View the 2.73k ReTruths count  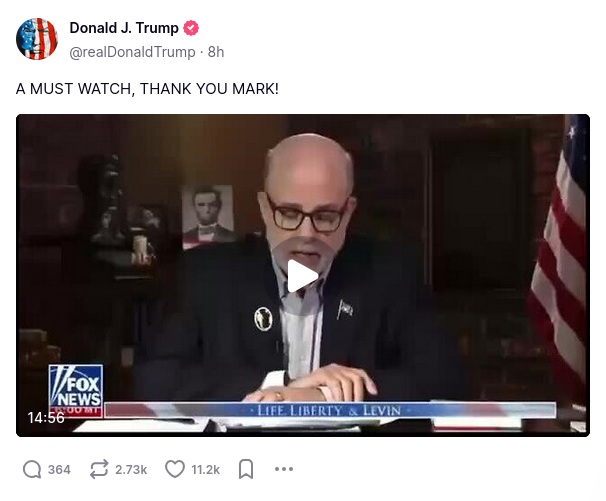click(131, 469)
